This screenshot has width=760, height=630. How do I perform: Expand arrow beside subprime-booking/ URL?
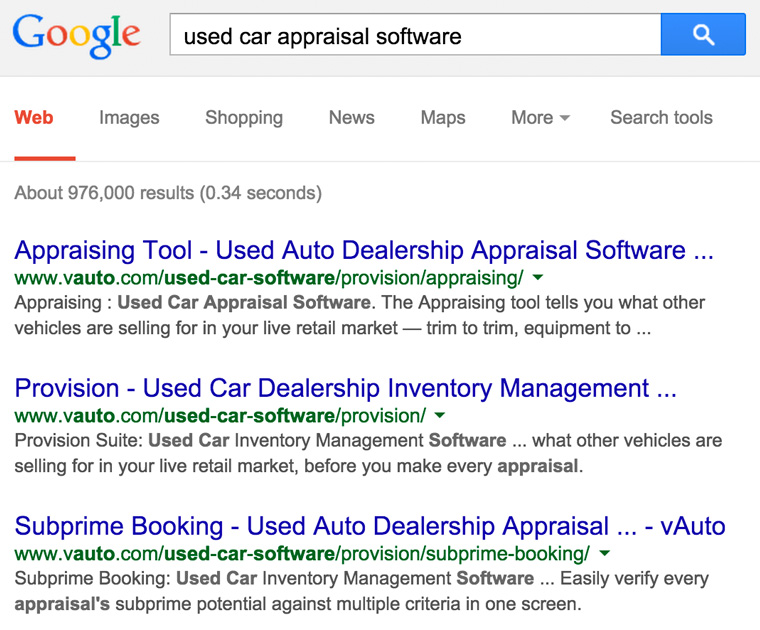(x=604, y=553)
